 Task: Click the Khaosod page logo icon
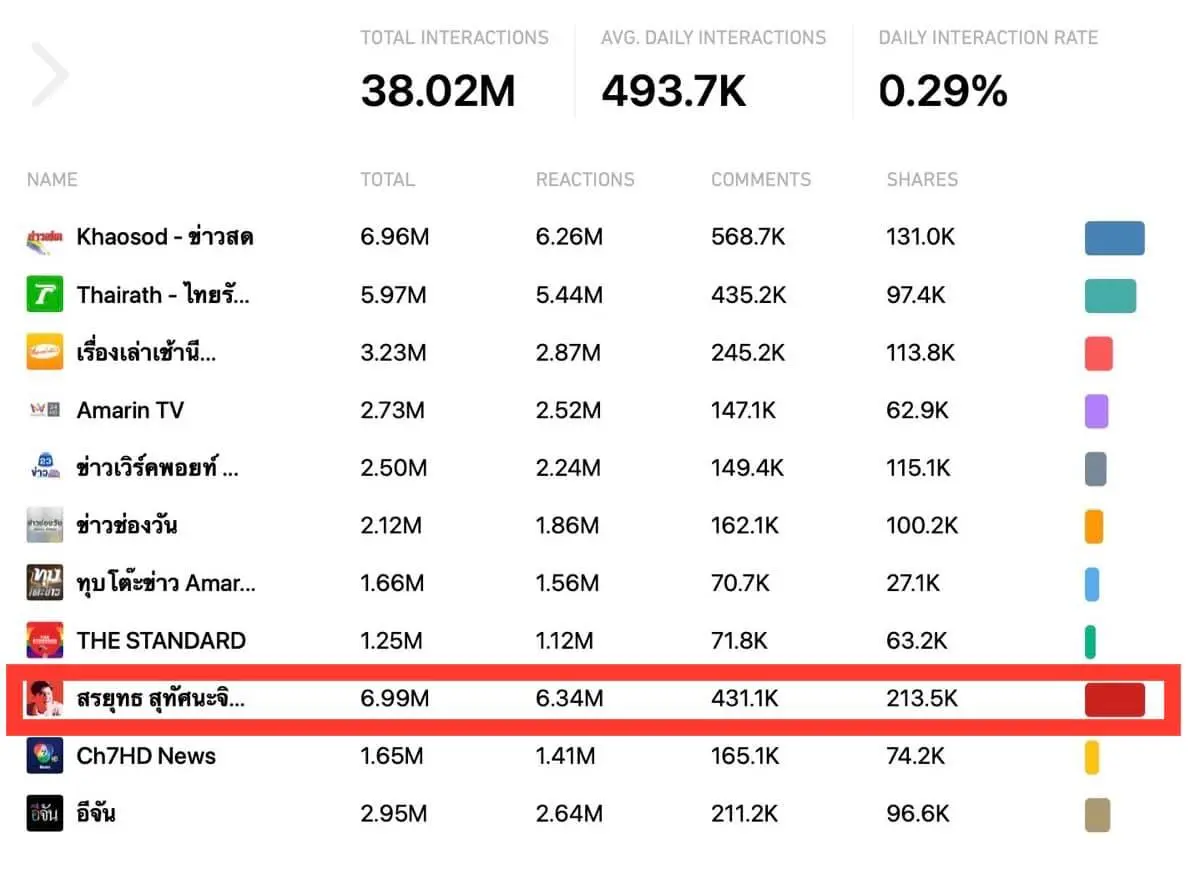44,239
